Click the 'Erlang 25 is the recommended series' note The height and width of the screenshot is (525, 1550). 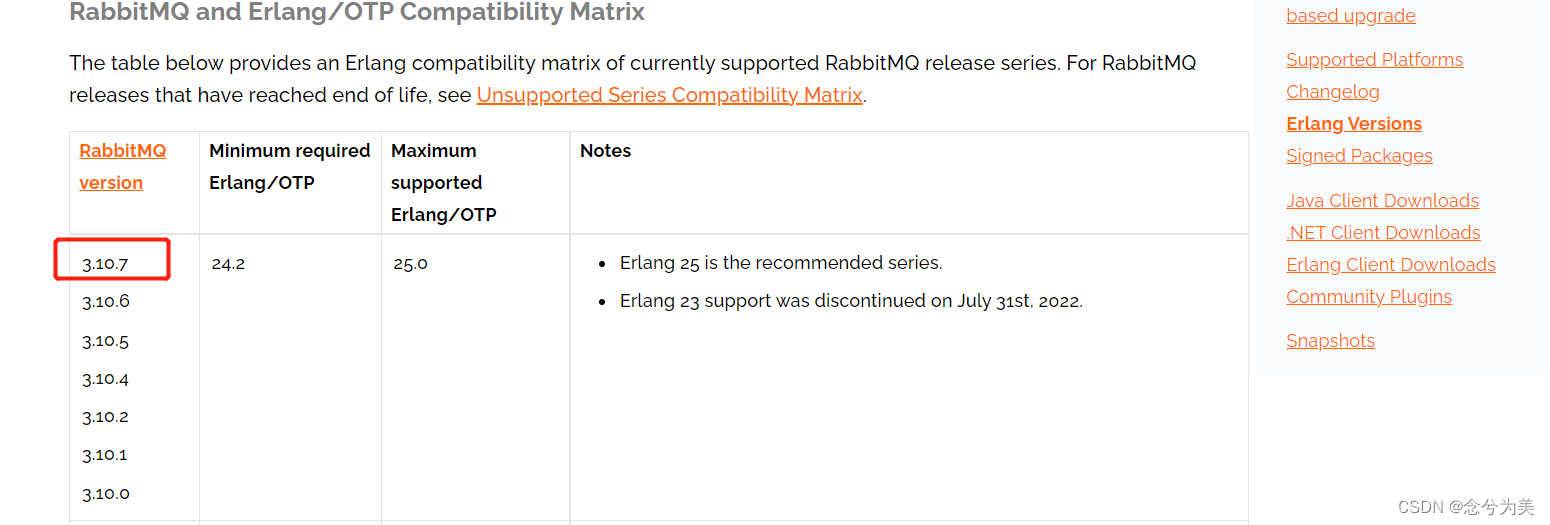point(780,263)
